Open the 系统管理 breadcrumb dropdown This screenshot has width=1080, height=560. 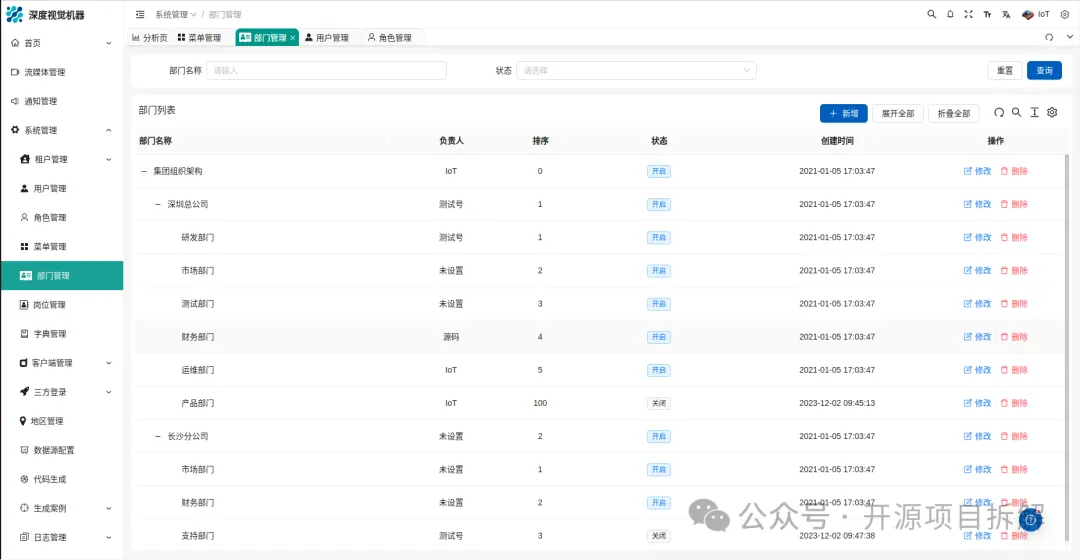tap(176, 14)
